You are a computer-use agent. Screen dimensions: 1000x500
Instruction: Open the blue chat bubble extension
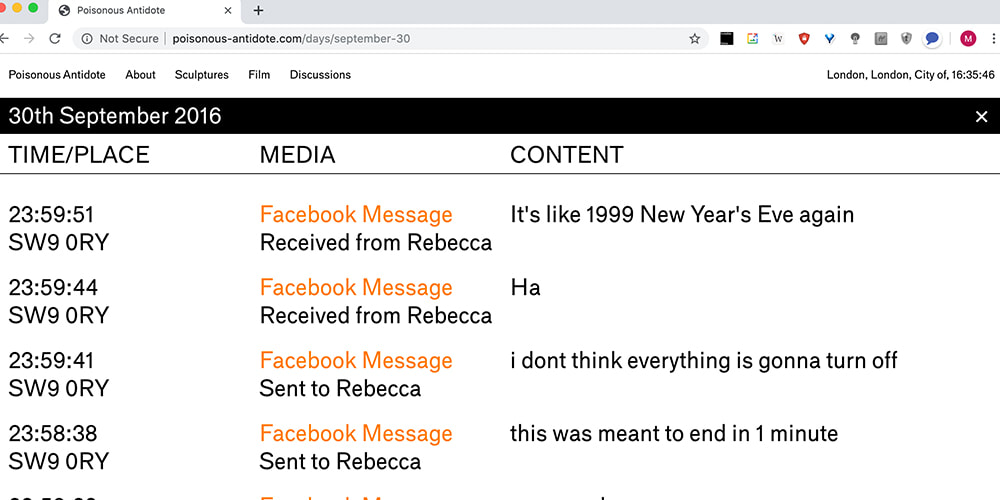click(932, 39)
